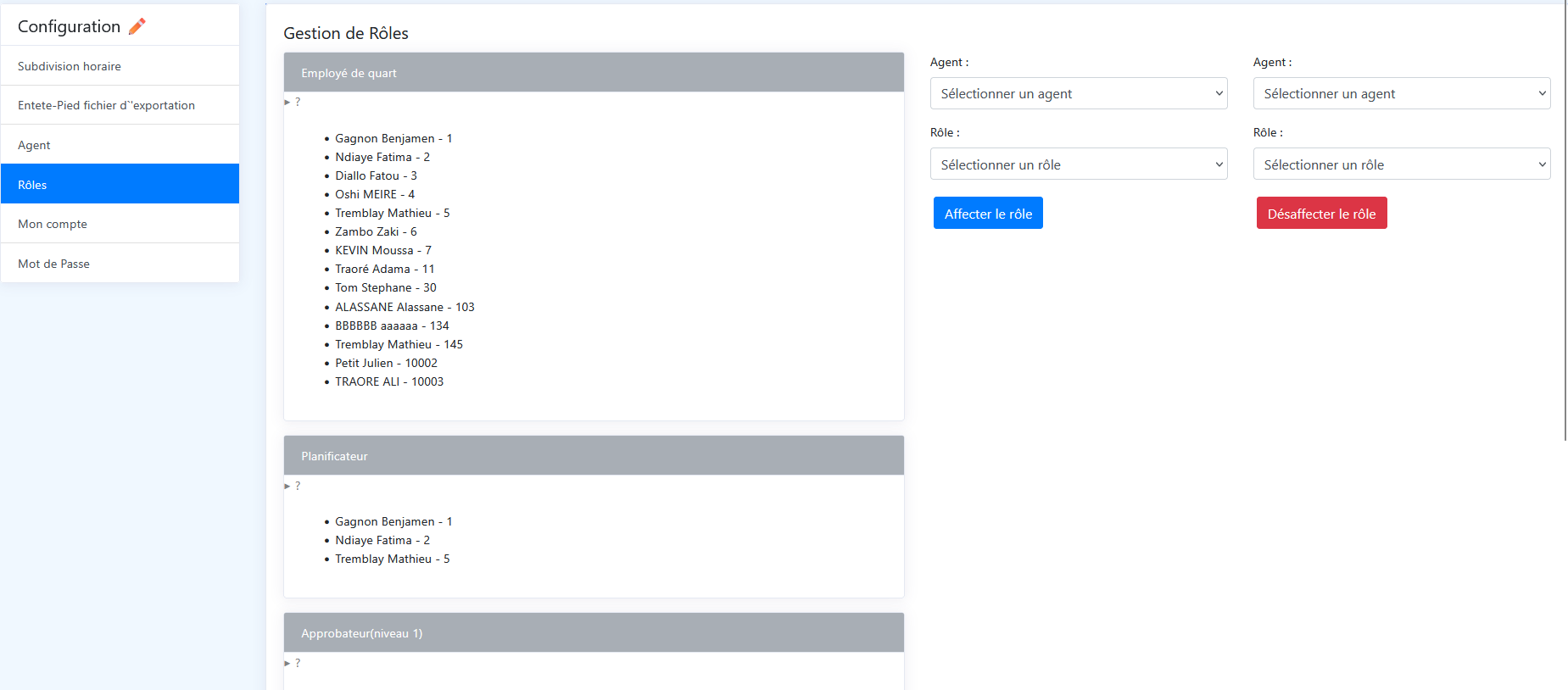This screenshot has height=690, width=1568.
Task: Click Traoré Adama - 11 entry
Action: [385, 269]
